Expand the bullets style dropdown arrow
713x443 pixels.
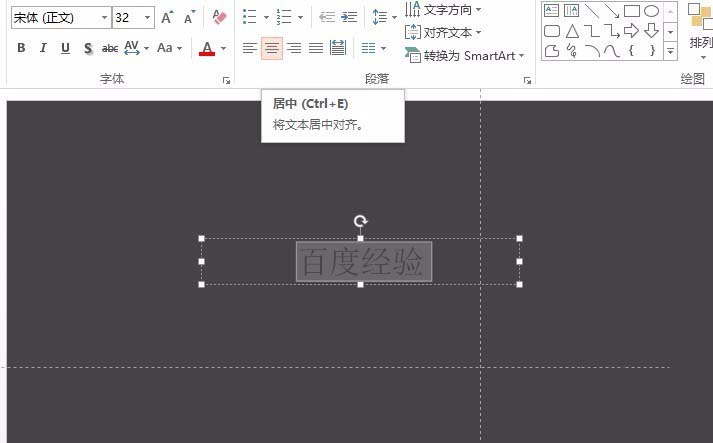266,18
